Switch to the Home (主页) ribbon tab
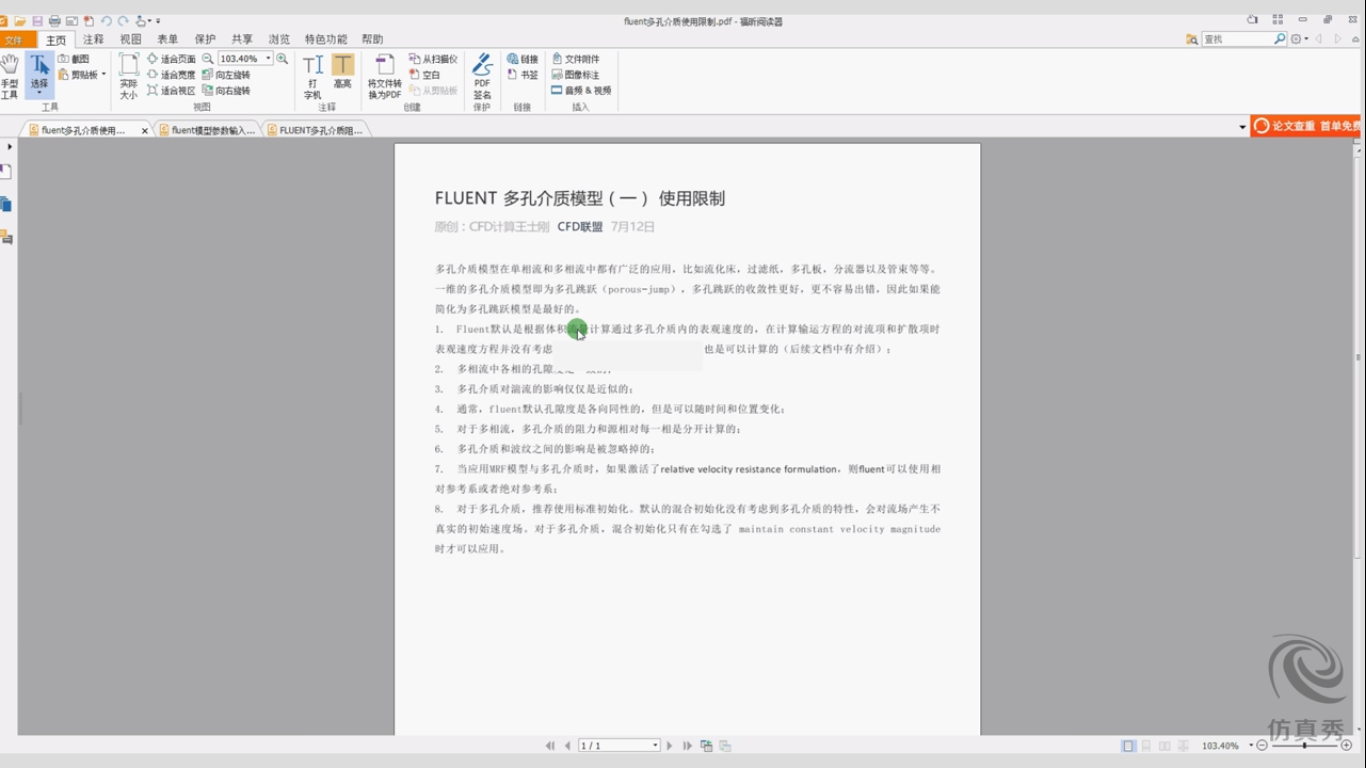 (56, 40)
